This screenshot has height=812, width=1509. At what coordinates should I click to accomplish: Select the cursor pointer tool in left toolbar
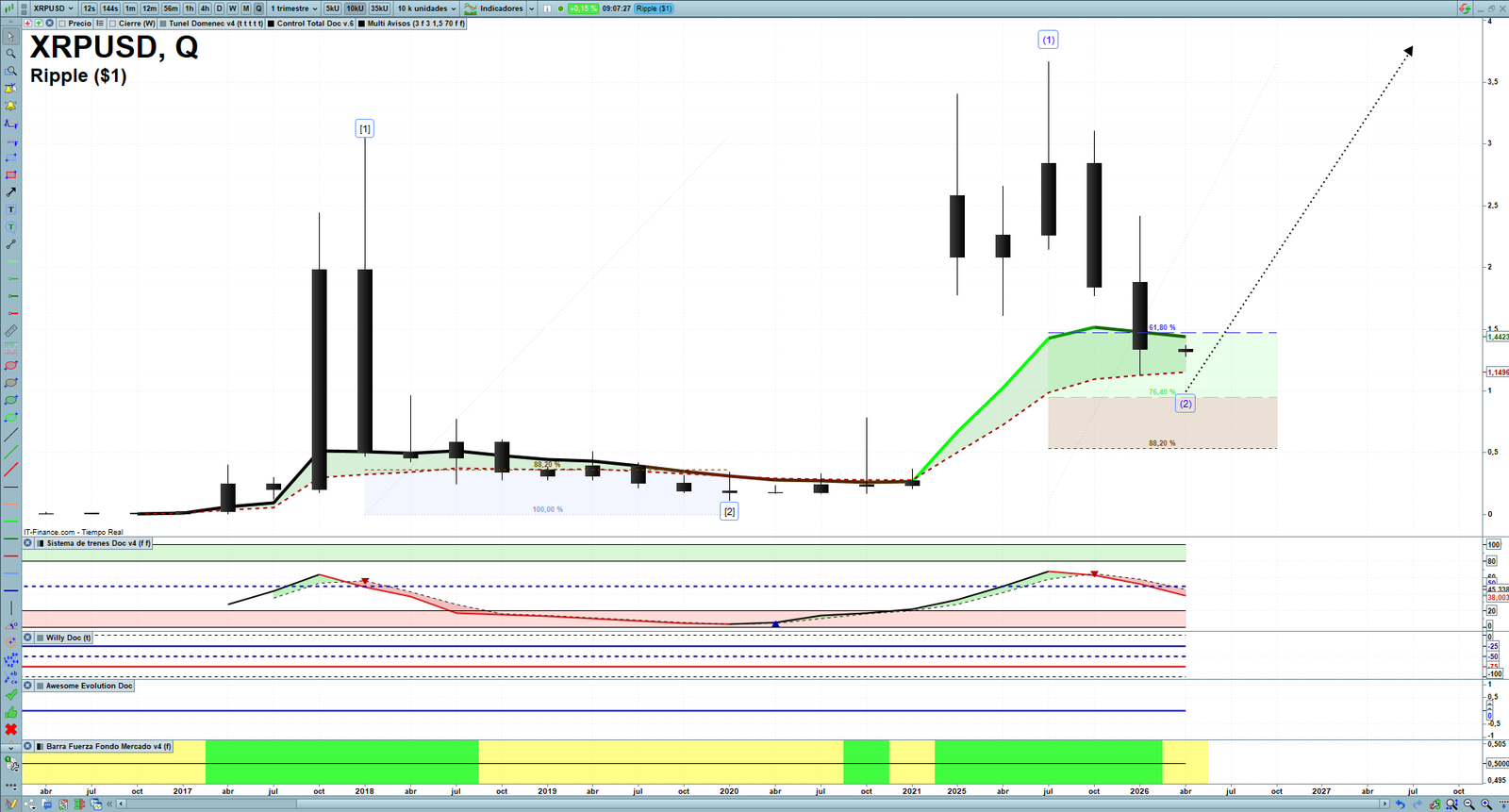tap(10, 37)
